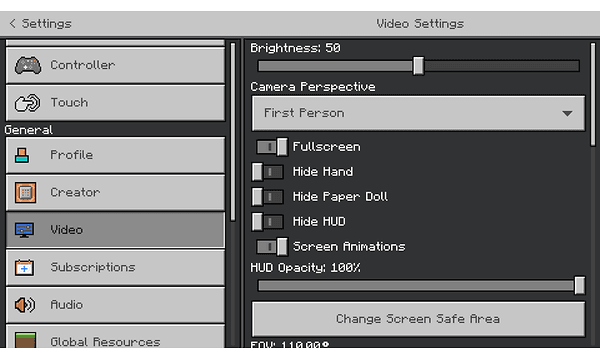Turn off Screen Animations toggle

pyautogui.click(x=272, y=247)
